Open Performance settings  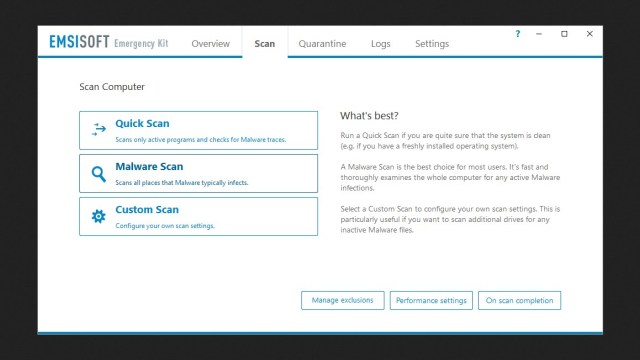click(431, 300)
